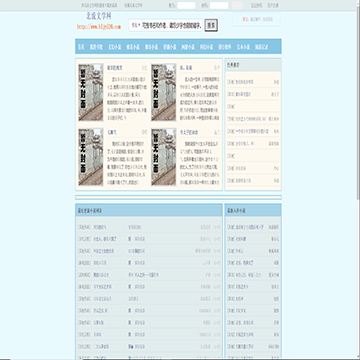This screenshot has width=360, height=360.
Task: Click the orange site URL under the logo
Action: point(99,27)
